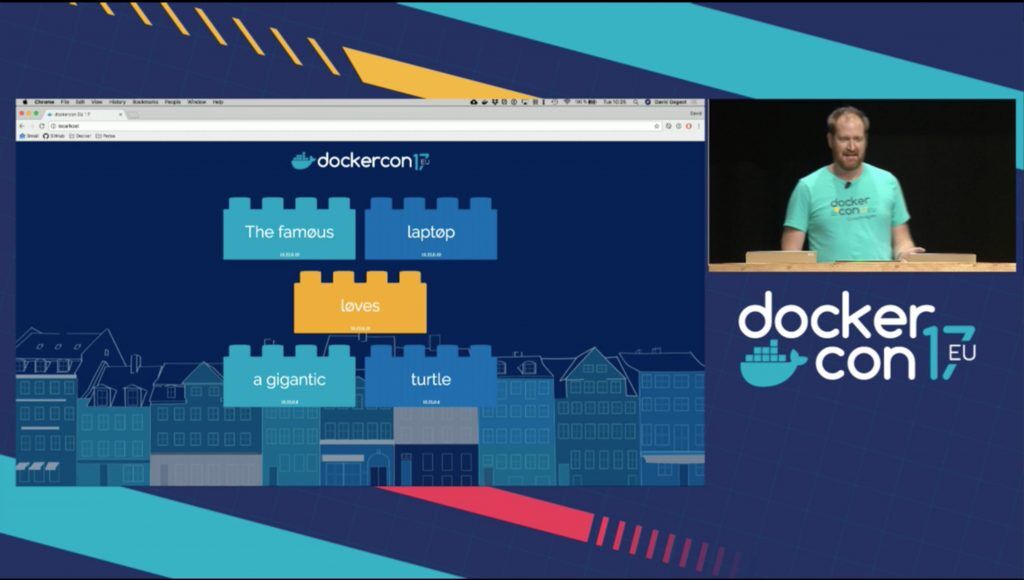Screen dimensions: 1024x580
Task: Click the 'turtle' brick
Action: point(431,376)
